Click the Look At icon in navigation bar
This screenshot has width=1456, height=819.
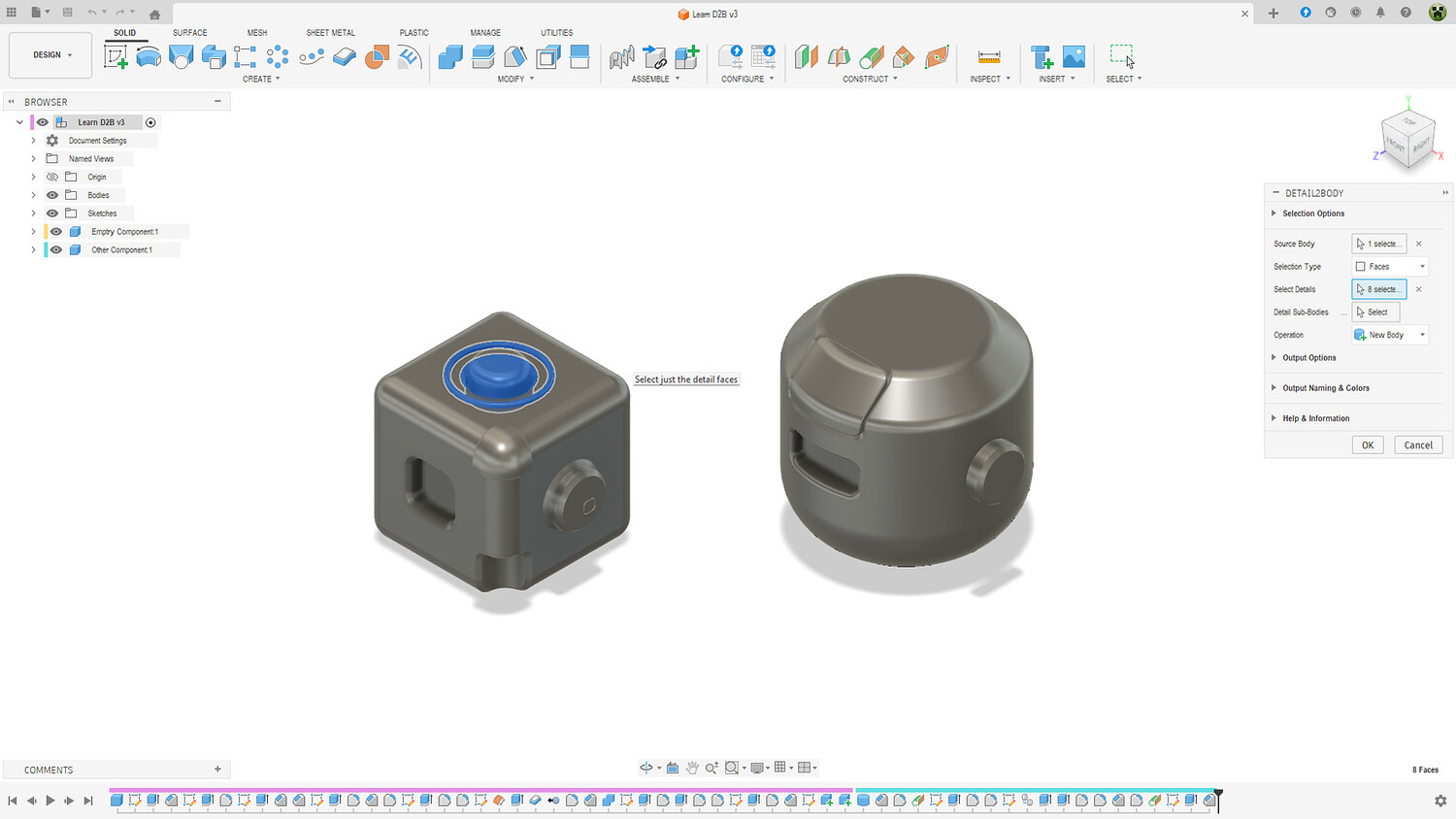(673, 768)
